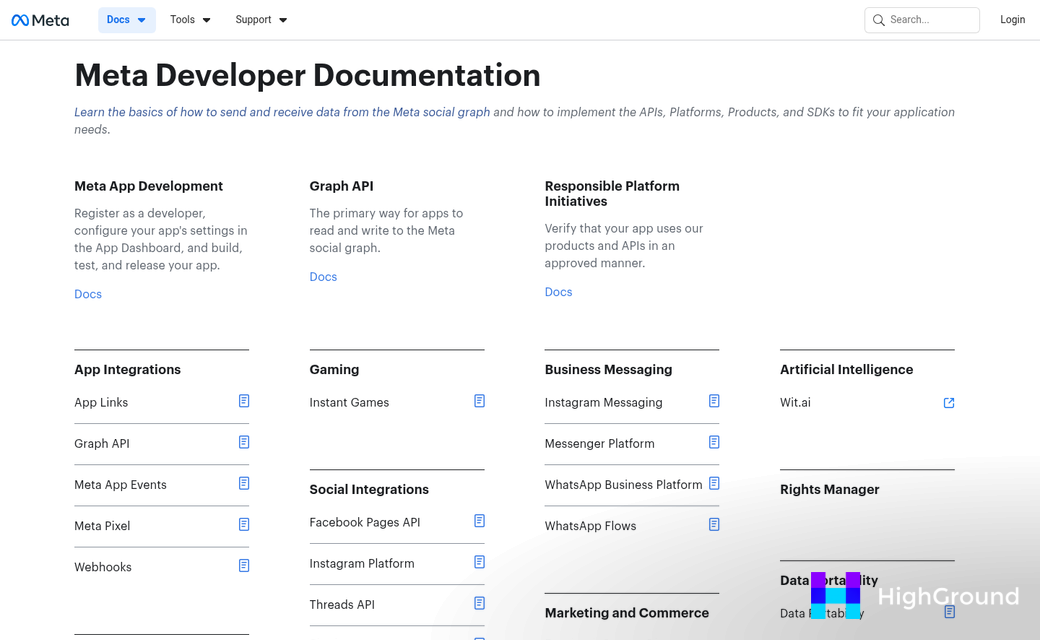
Task: Open Instant Games under Gaming
Action: (349, 403)
